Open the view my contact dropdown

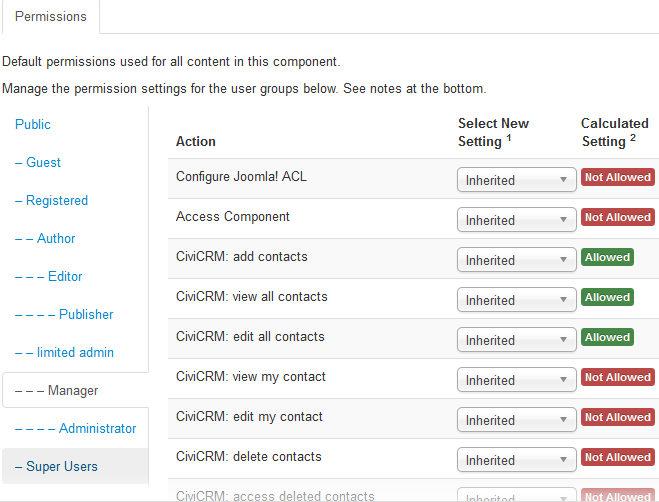(516, 380)
